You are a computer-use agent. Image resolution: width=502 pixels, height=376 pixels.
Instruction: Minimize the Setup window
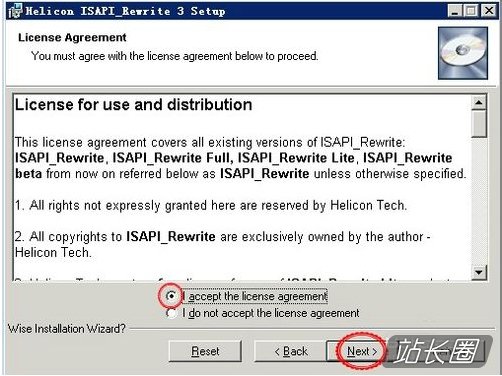tap(454, 11)
